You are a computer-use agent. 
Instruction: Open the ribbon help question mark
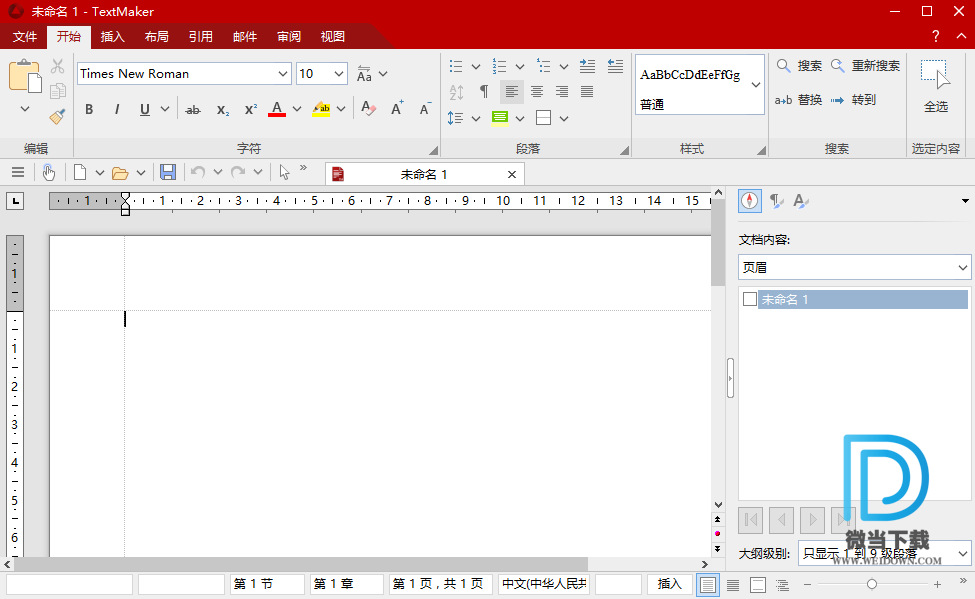pos(935,36)
